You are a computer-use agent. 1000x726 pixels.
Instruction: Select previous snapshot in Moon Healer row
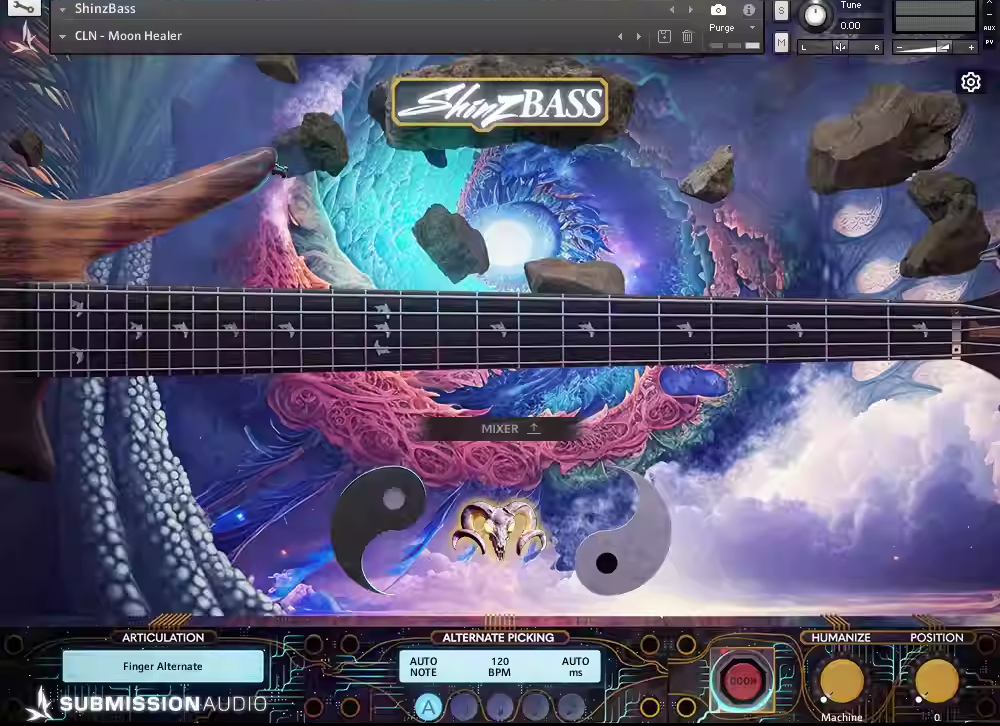pos(620,36)
